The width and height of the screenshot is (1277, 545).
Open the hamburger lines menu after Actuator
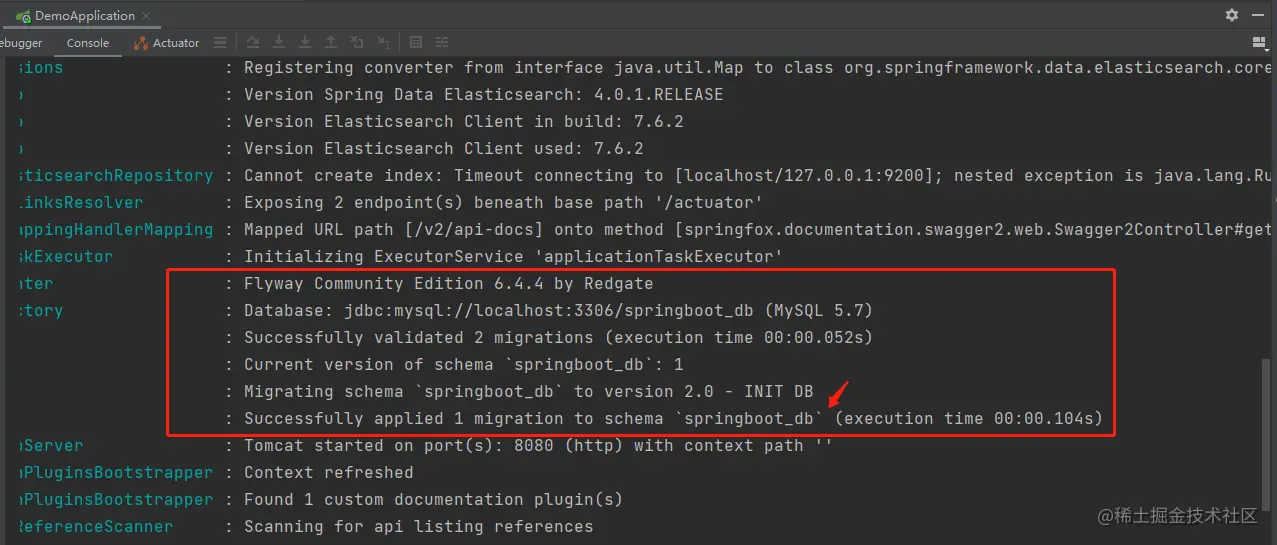point(222,43)
